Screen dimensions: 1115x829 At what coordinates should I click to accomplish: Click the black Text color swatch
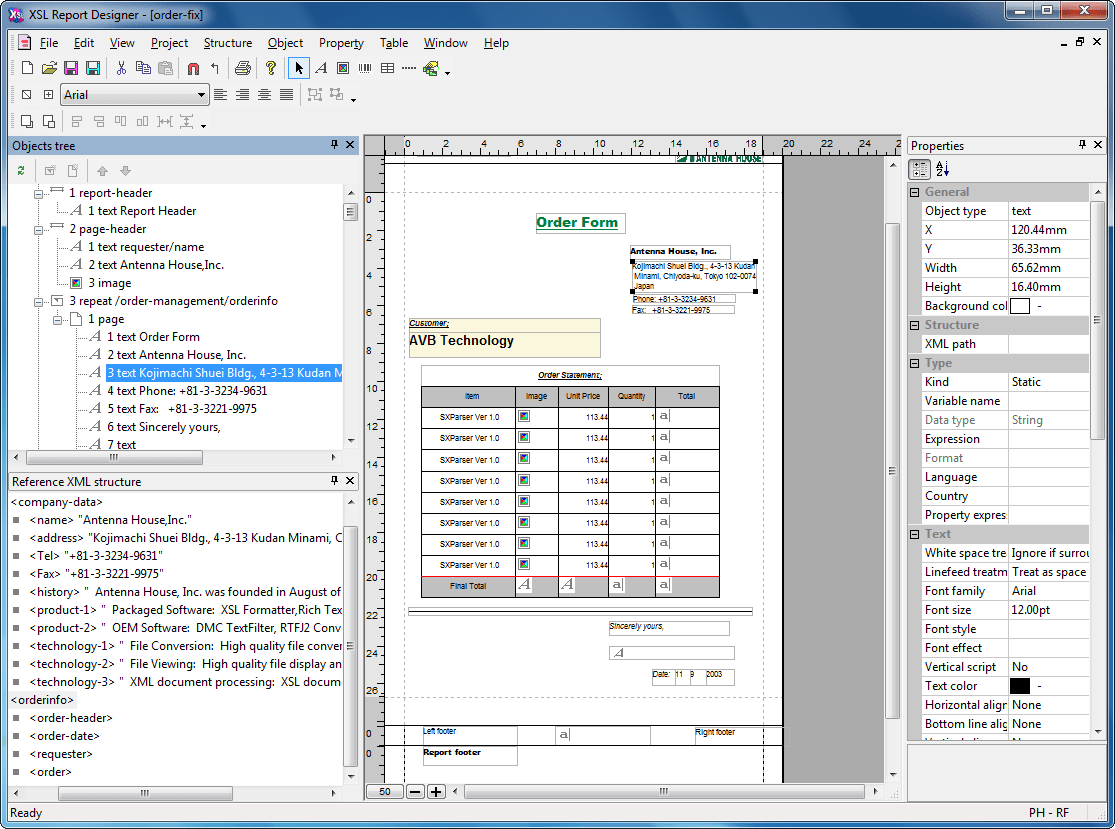(1020, 686)
